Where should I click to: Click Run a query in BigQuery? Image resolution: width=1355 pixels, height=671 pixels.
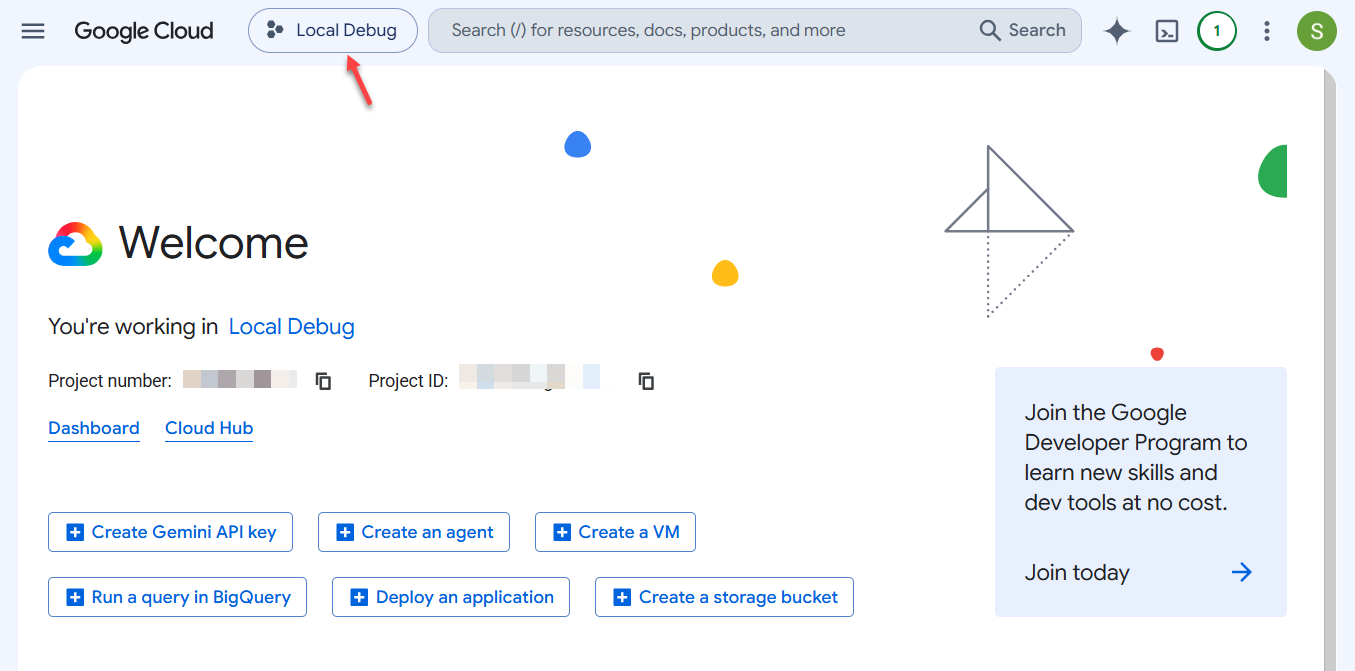coord(177,597)
